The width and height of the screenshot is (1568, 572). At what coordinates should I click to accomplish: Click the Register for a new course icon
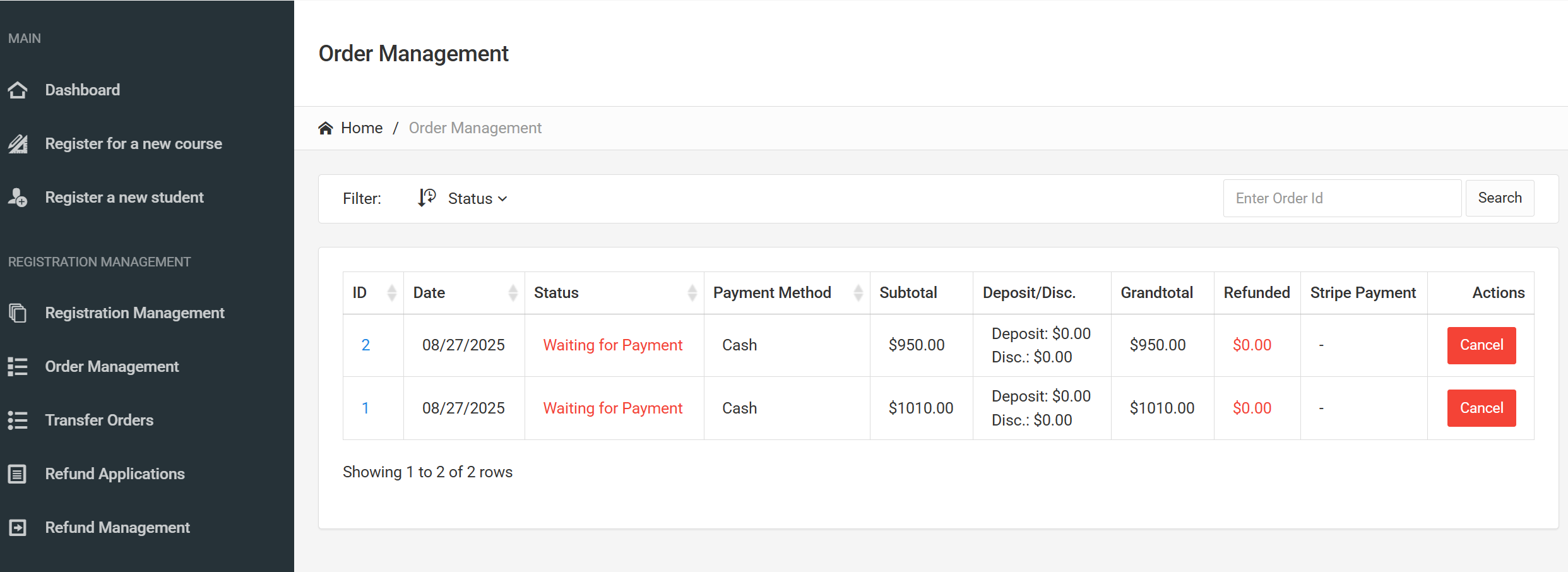18,144
